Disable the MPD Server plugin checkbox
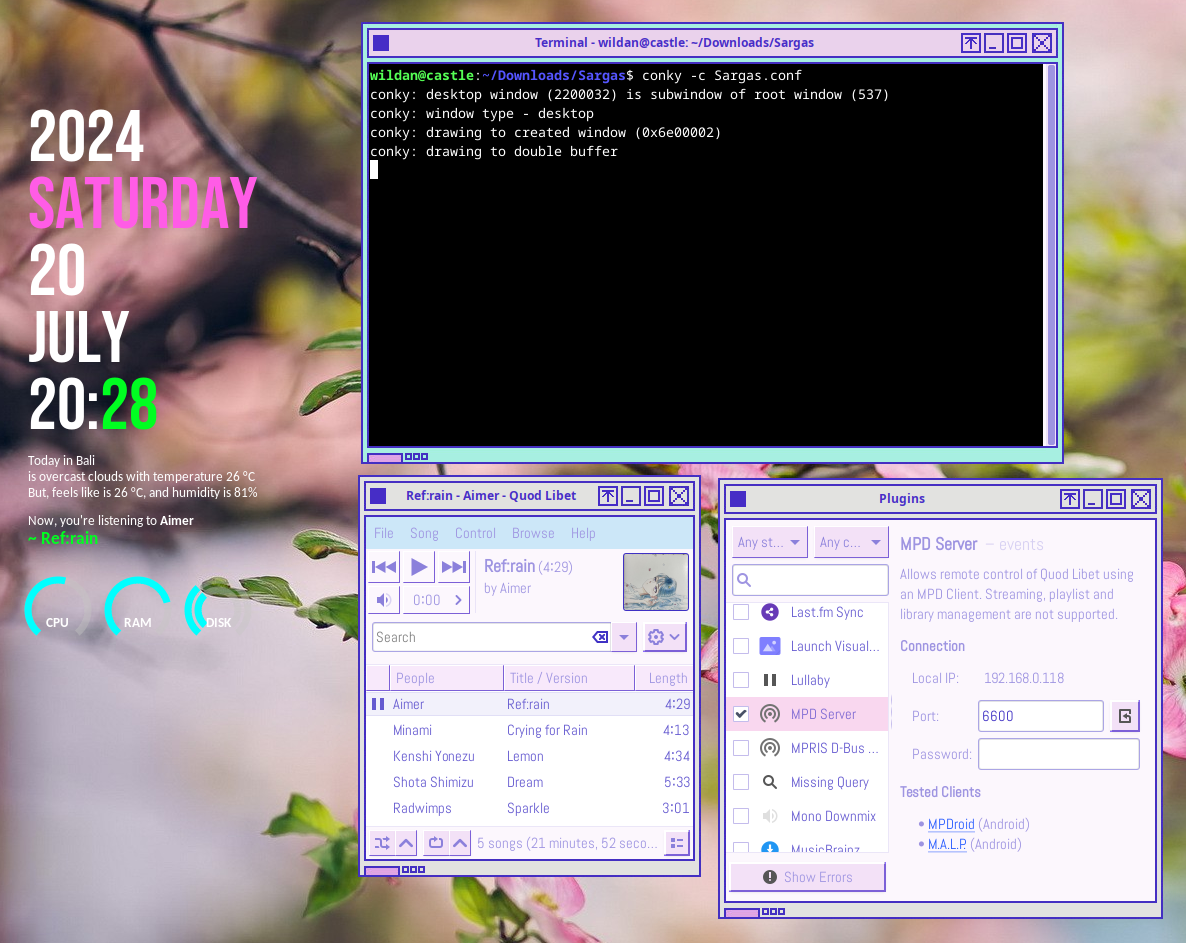The height and width of the screenshot is (943, 1186). [740, 713]
